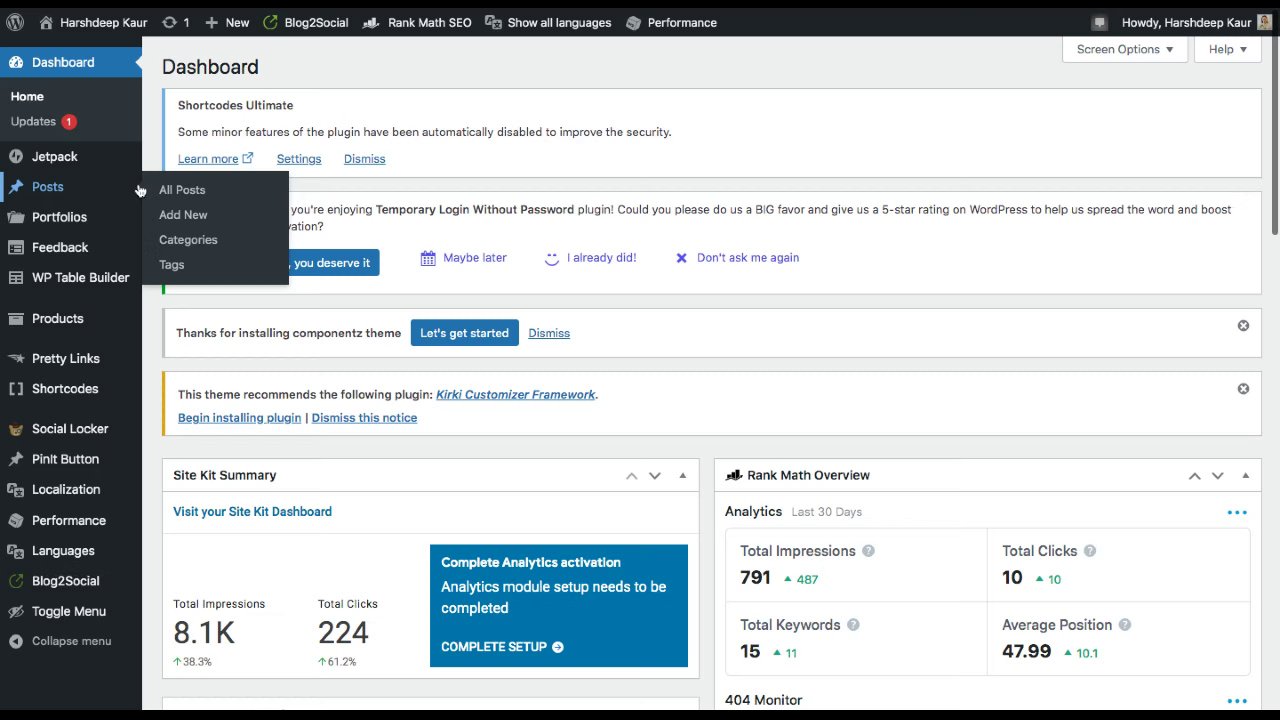Click the 224 Total Clicks value
The width and height of the screenshot is (1280, 720).
pos(343,633)
